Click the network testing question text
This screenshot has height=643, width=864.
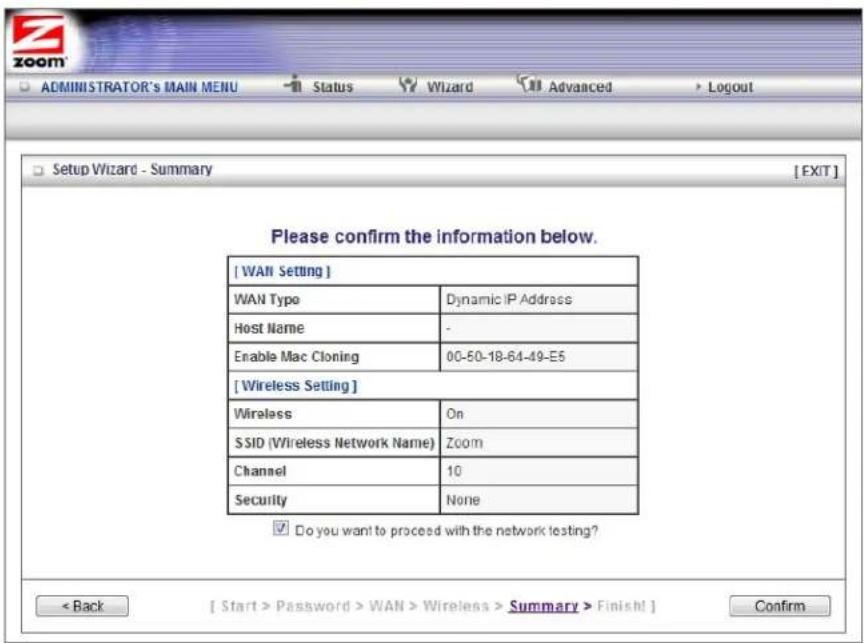pyautogui.click(x=446, y=531)
